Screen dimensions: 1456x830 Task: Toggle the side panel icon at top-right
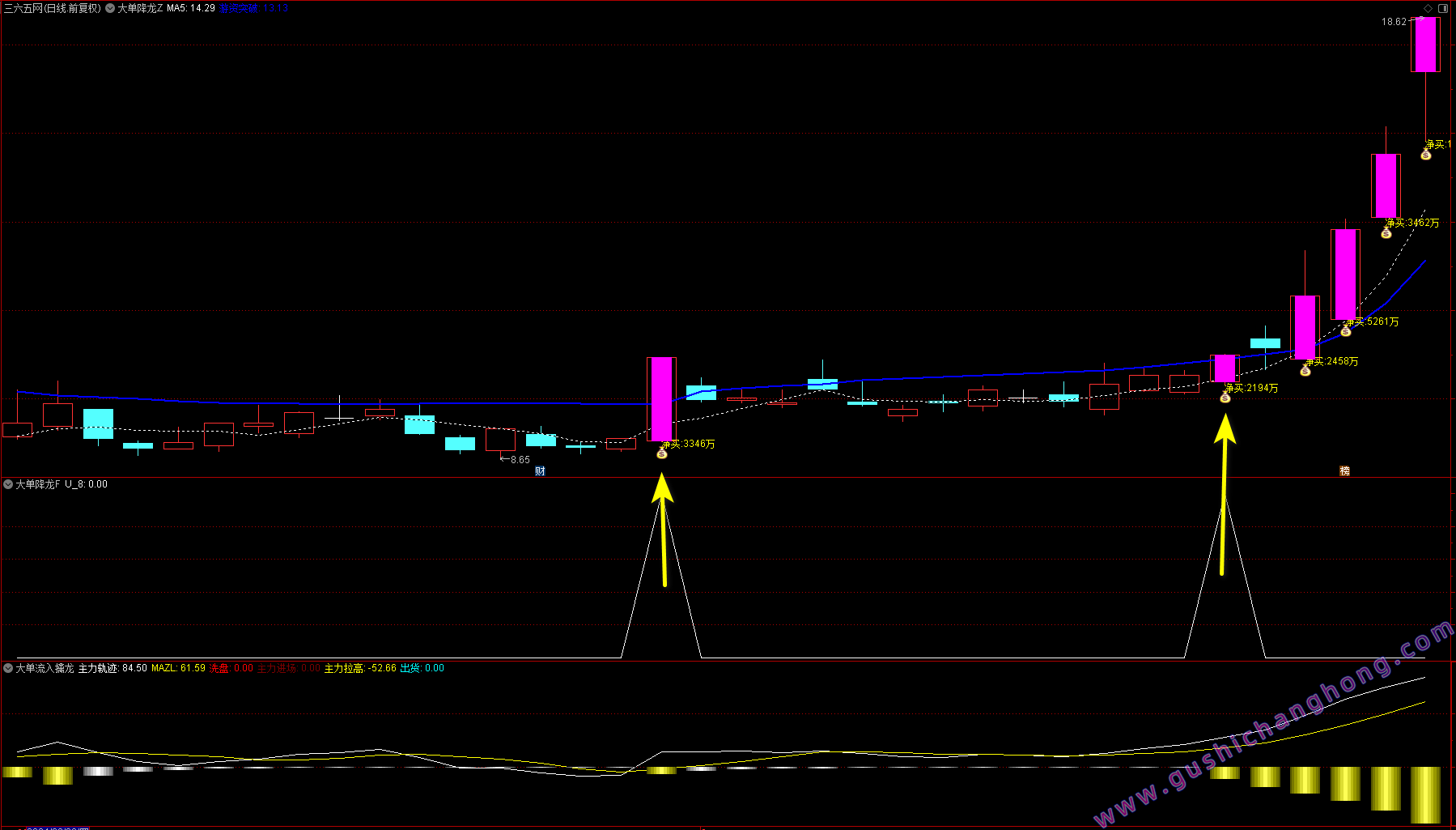click(1443, 8)
